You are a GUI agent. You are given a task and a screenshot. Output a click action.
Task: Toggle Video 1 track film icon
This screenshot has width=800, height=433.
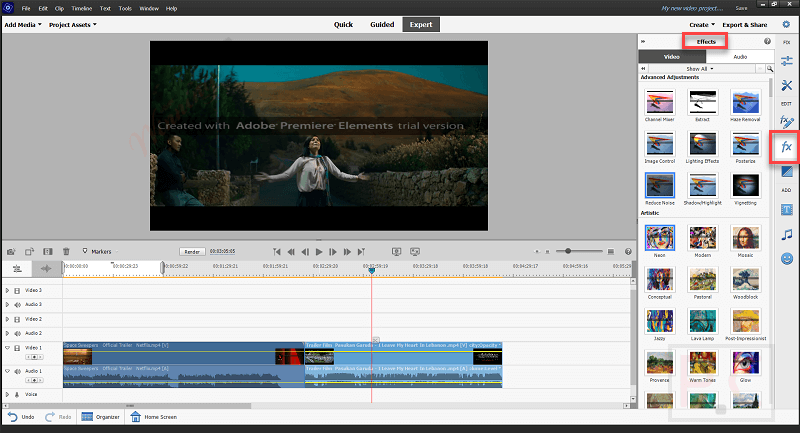coord(17,348)
